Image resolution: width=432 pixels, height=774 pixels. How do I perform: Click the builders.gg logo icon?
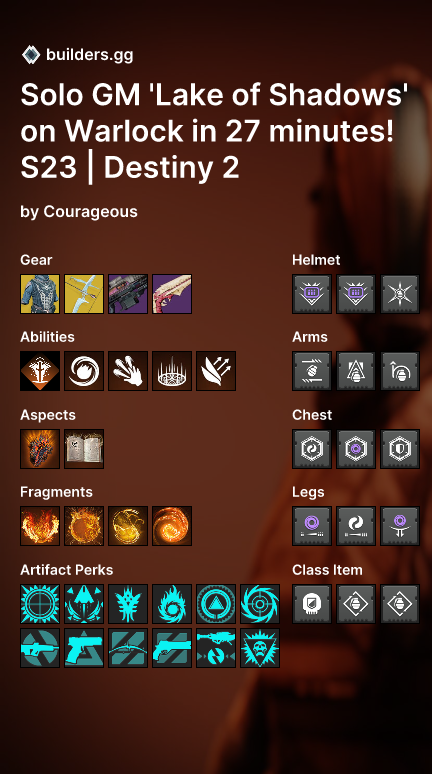(31, 55)
